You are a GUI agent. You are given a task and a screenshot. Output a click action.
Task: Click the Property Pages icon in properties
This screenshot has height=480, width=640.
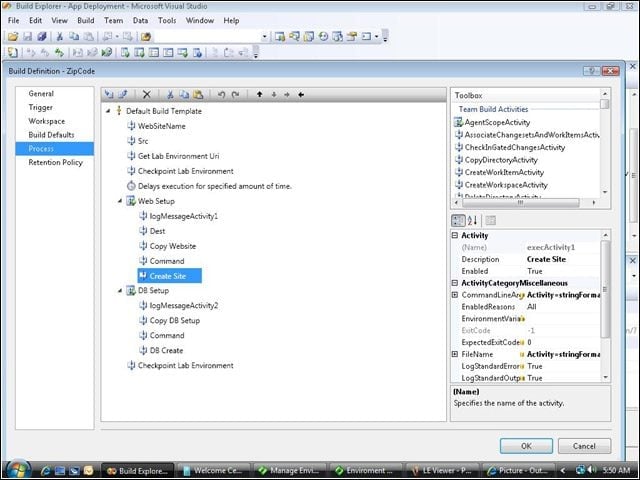tap(491, 221)
